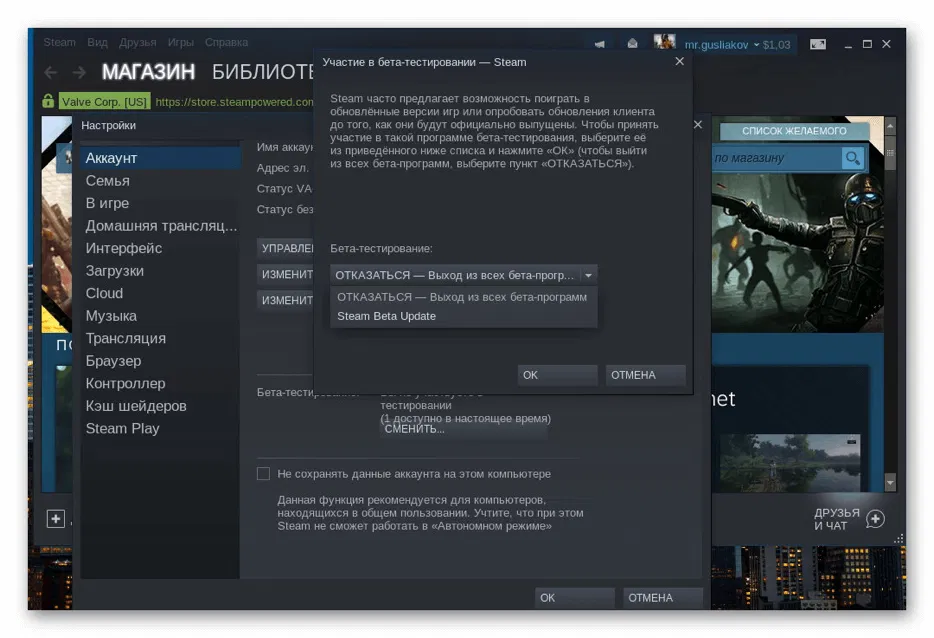This screenshot has height=638, width=934.
Task: Enable the checkbox for not saving account data
Action: pyautogui.click(x=264, y=473)
